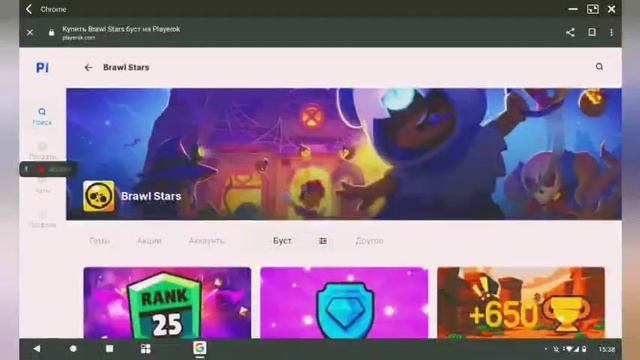
Task: Click the battery icon in system tray
Action: (x=584, y=349)
